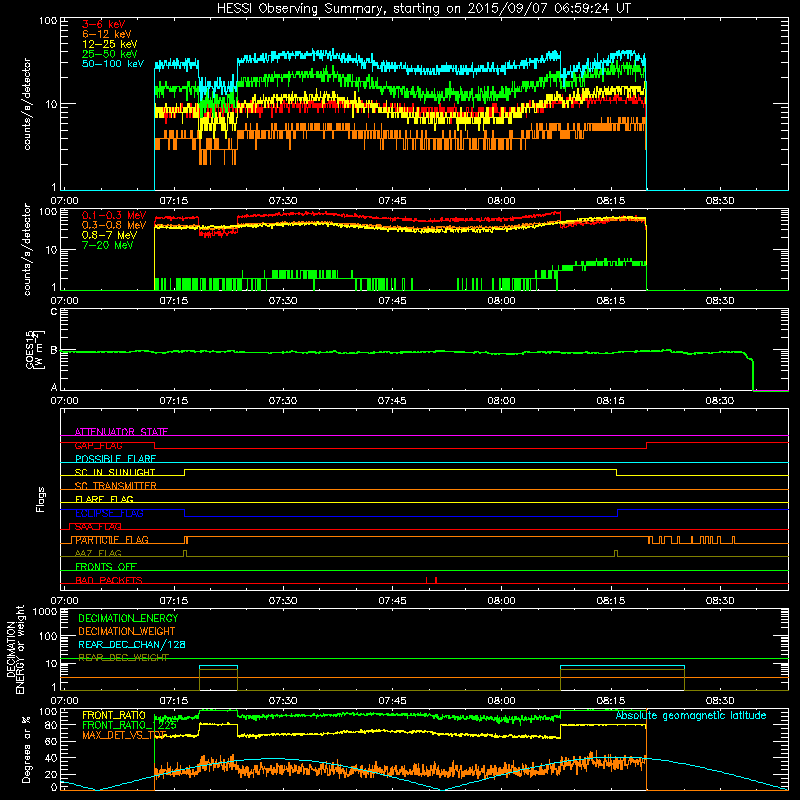Click the 0.1-0.3 MeV legend label
The width and height of the screenshot is (800, 800).
(x=114, y=215)
